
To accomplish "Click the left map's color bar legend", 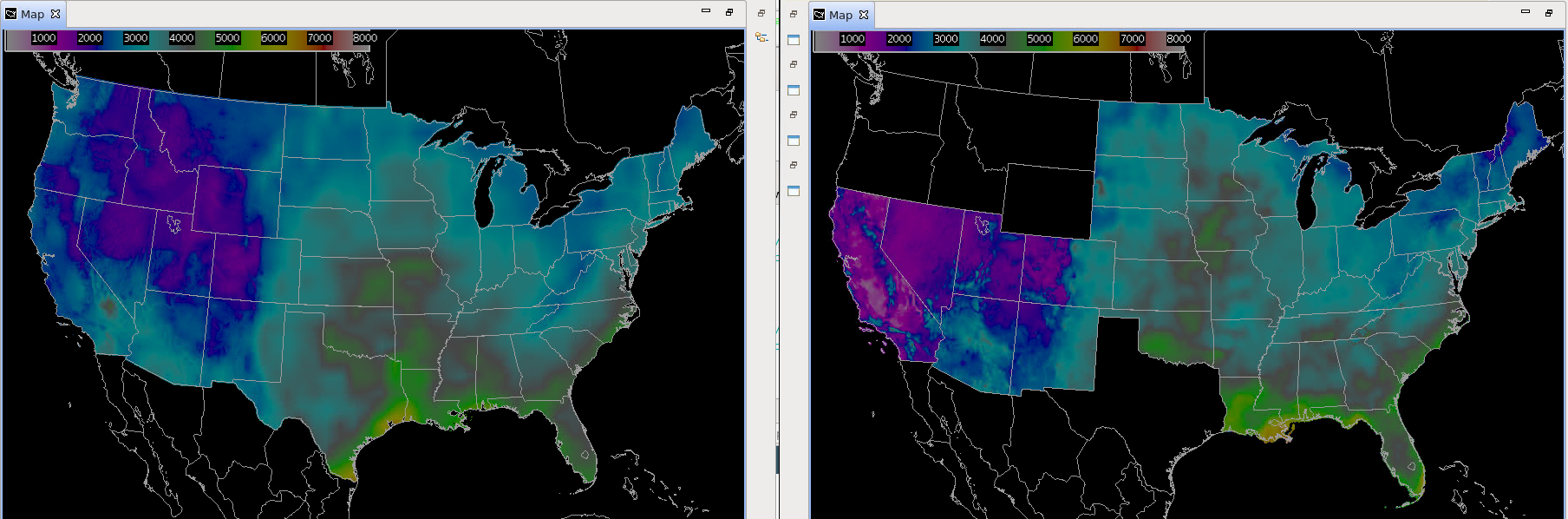I will tap(187, 40).
